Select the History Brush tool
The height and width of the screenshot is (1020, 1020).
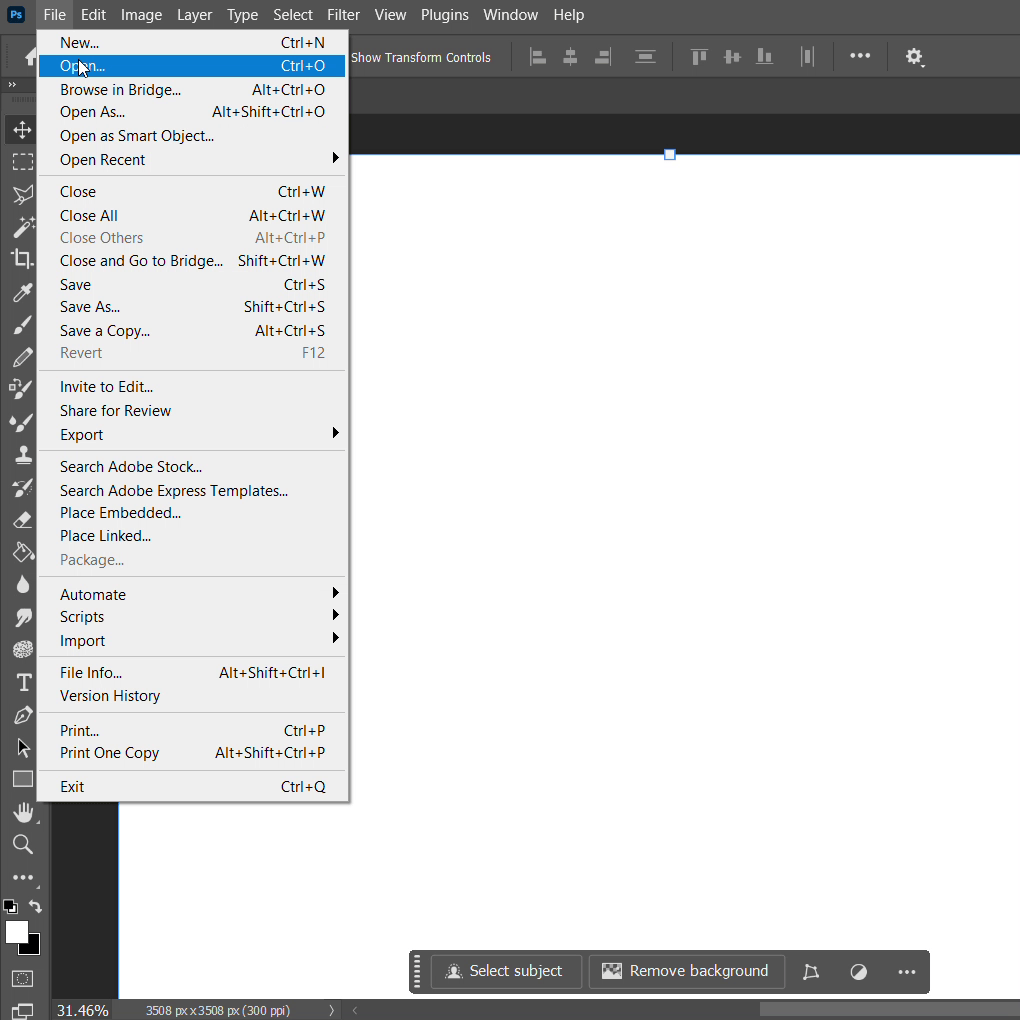(22, 487)
